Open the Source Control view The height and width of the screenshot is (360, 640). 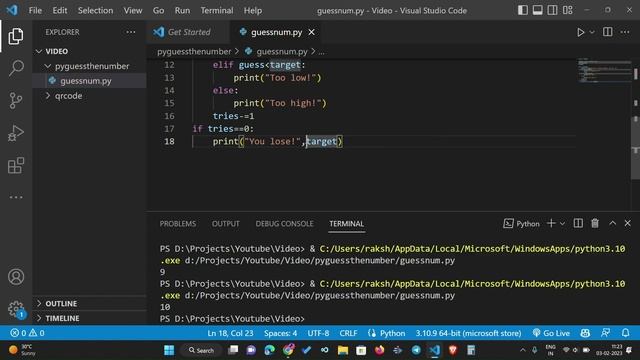tap(16, 100)
